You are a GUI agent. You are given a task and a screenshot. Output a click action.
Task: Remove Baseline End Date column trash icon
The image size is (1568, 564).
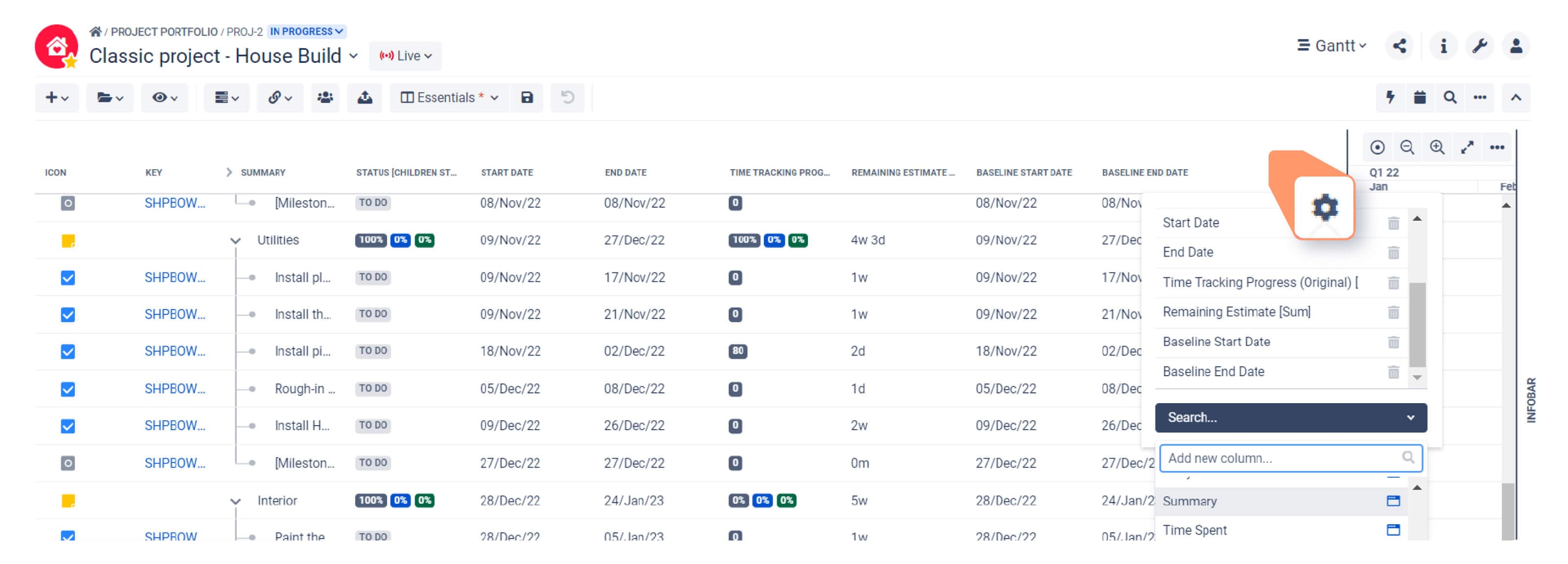pyautogui.click(x=1393, y=372)
